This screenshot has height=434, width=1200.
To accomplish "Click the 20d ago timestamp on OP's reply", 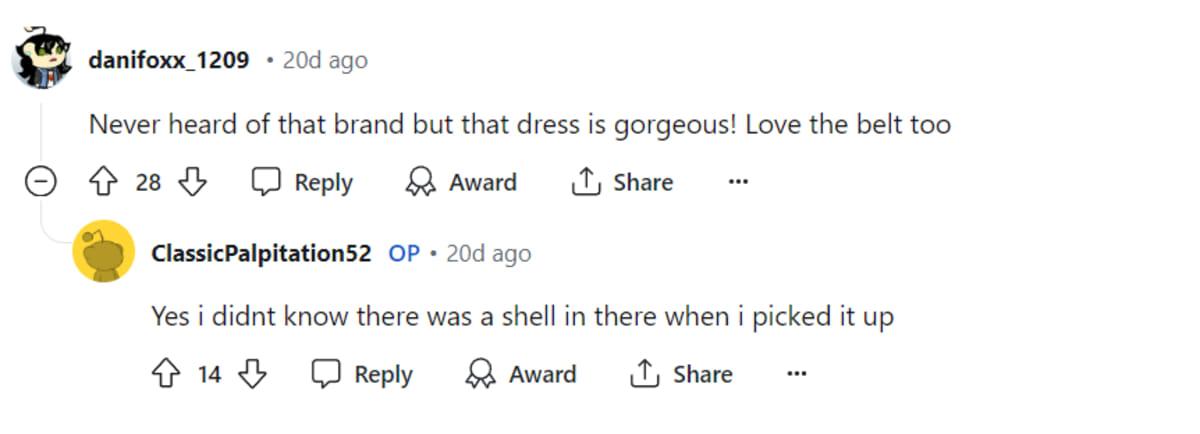I will point(488,253).
